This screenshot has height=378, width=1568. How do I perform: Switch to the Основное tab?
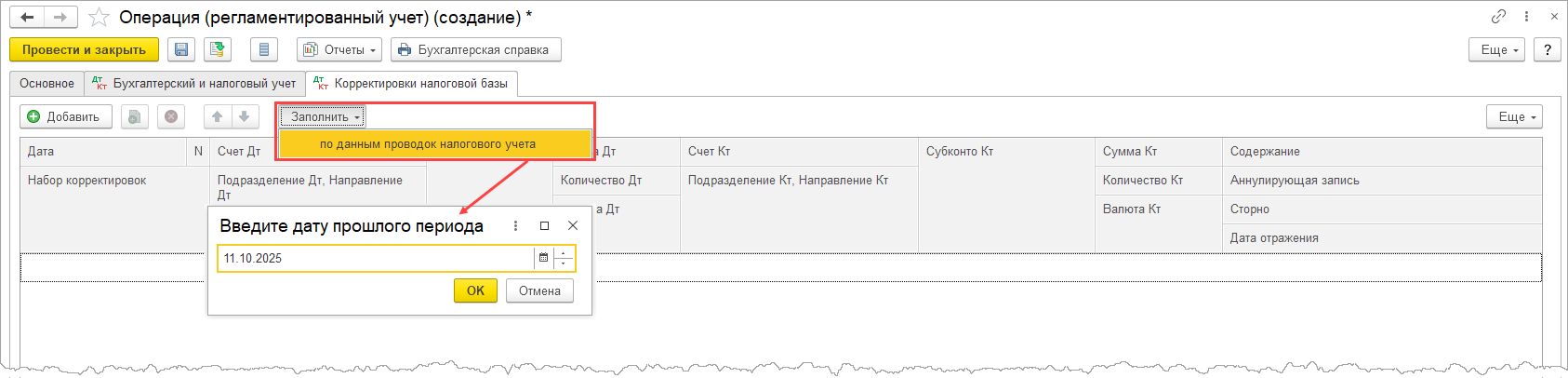[47, 84]
